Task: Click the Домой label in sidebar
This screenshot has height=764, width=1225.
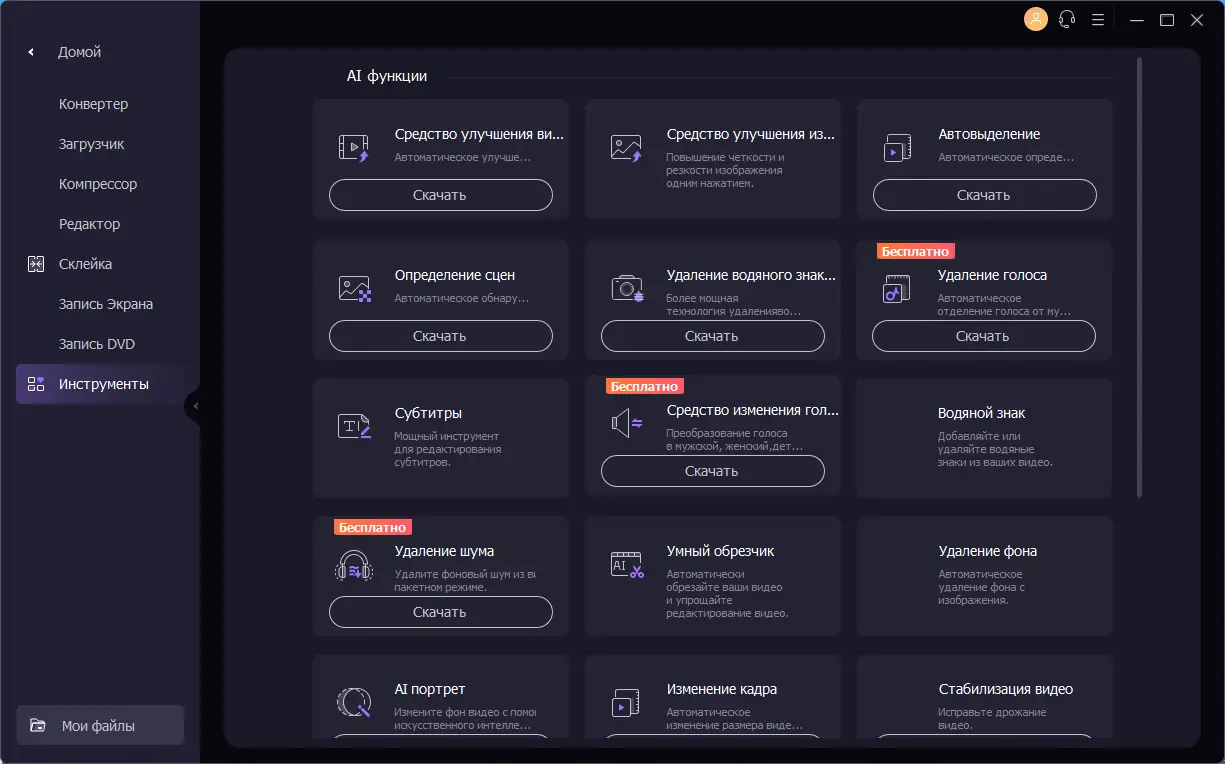Action: (x=79, y=52)
